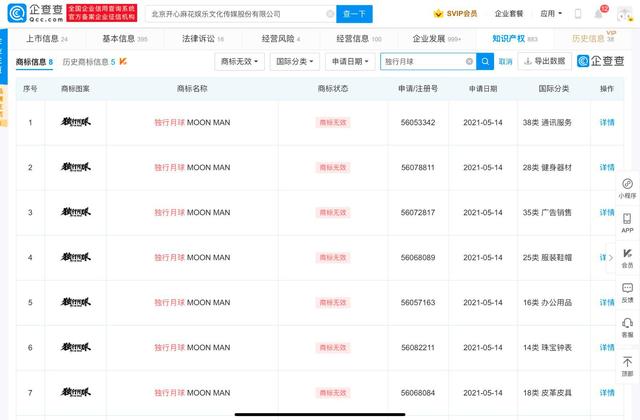Clear the 独行月球 filter text
The image size is (640, 420).
pyautogui.click(x=469, y=62)
